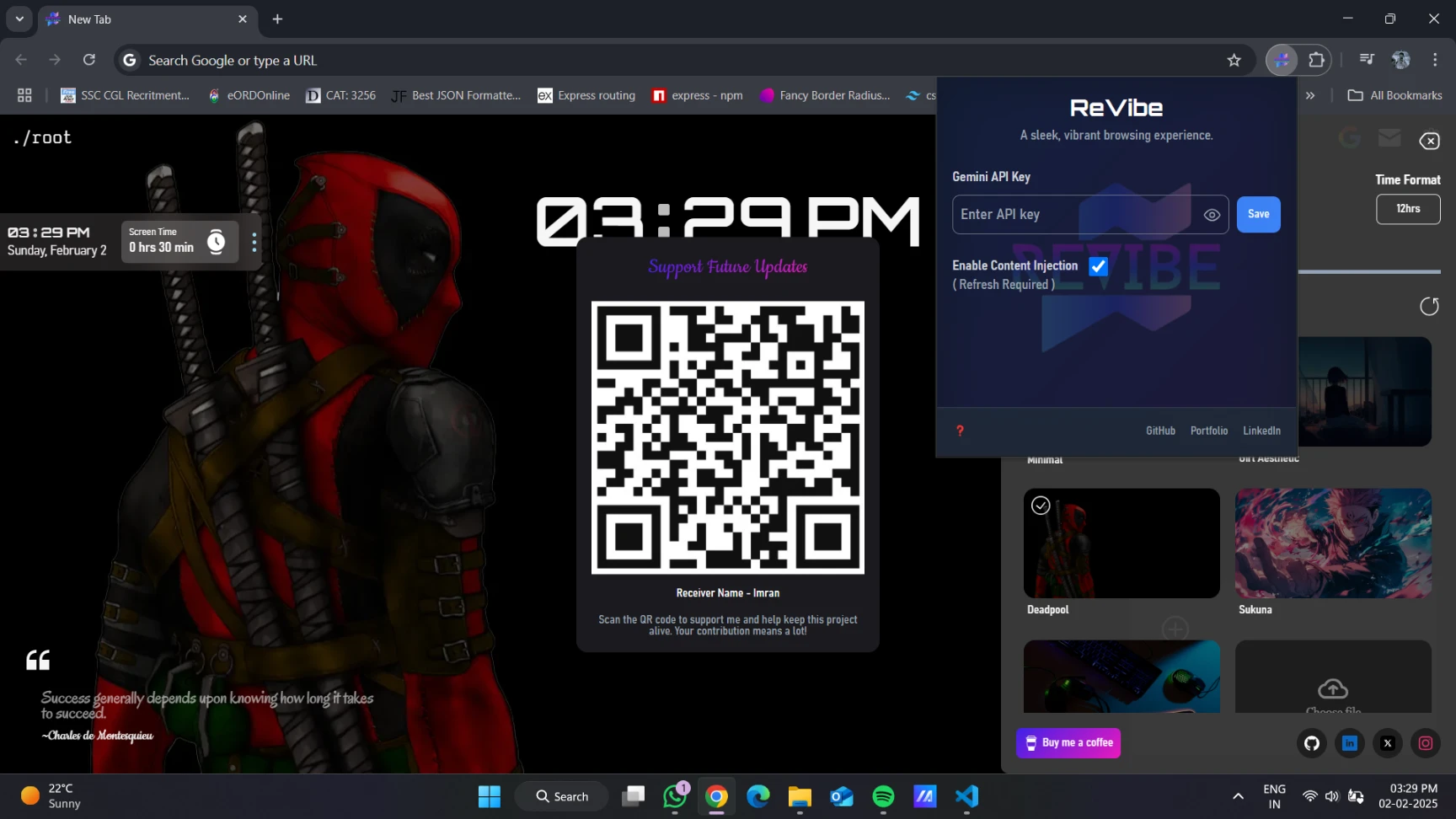This screenshot has width=1456, height=819.
Task: Open a new tab with the plus button
Action: click(x=277, y=19)
